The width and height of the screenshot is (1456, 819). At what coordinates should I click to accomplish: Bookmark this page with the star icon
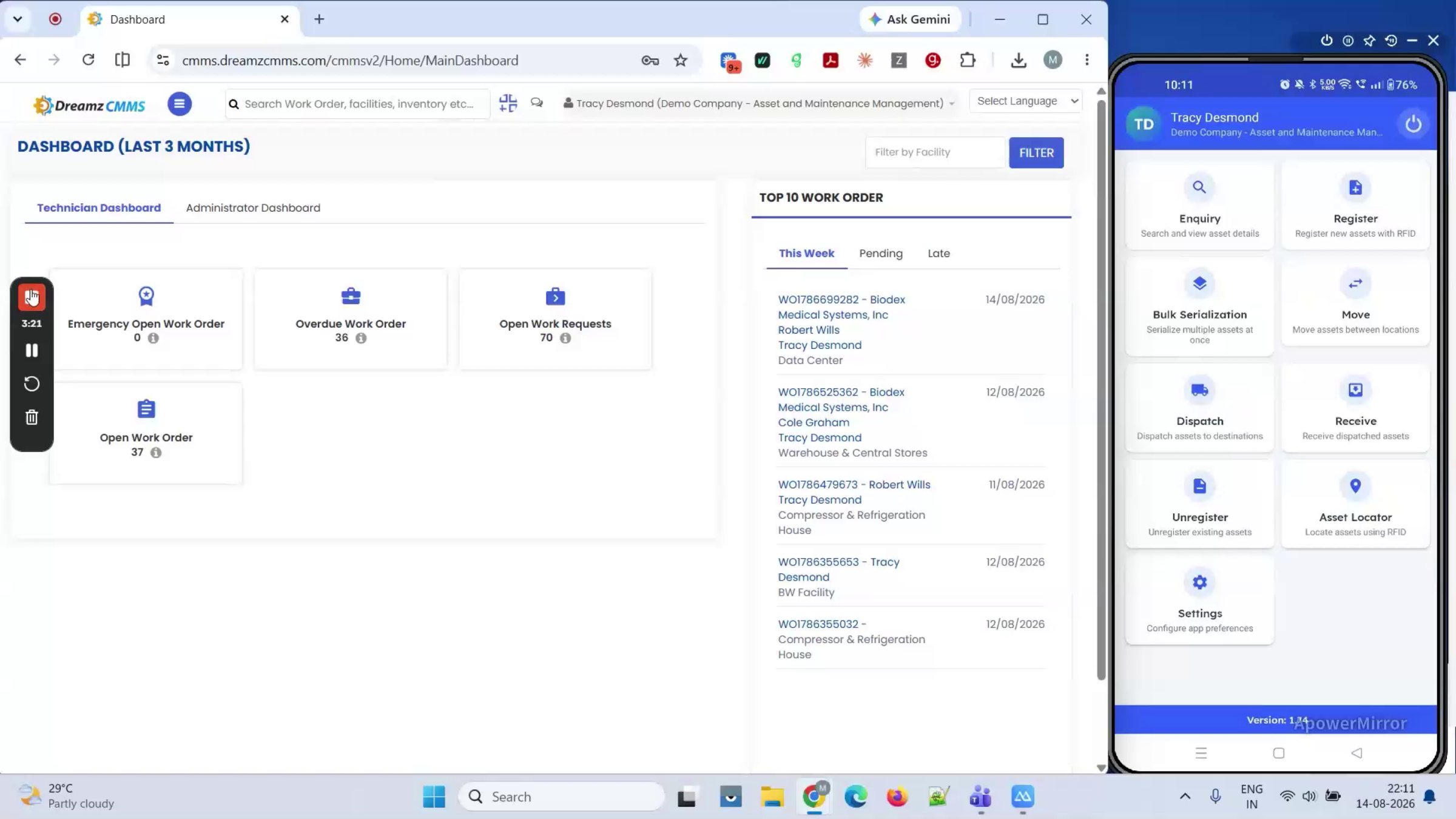coord(681,60)
